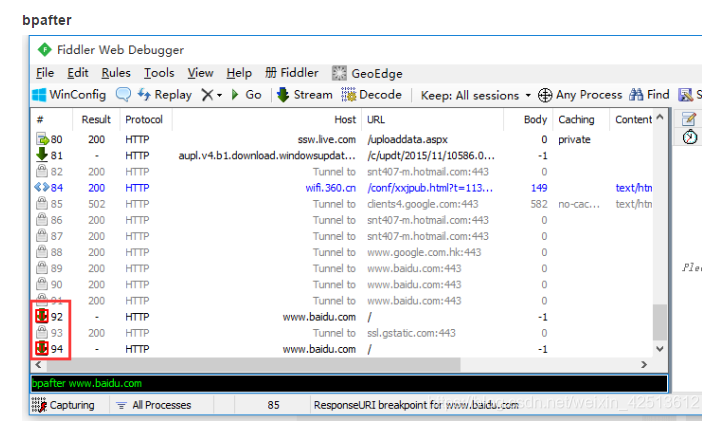
Task: Click the red breakpoint icon of session 94
Action: point(42,348)
